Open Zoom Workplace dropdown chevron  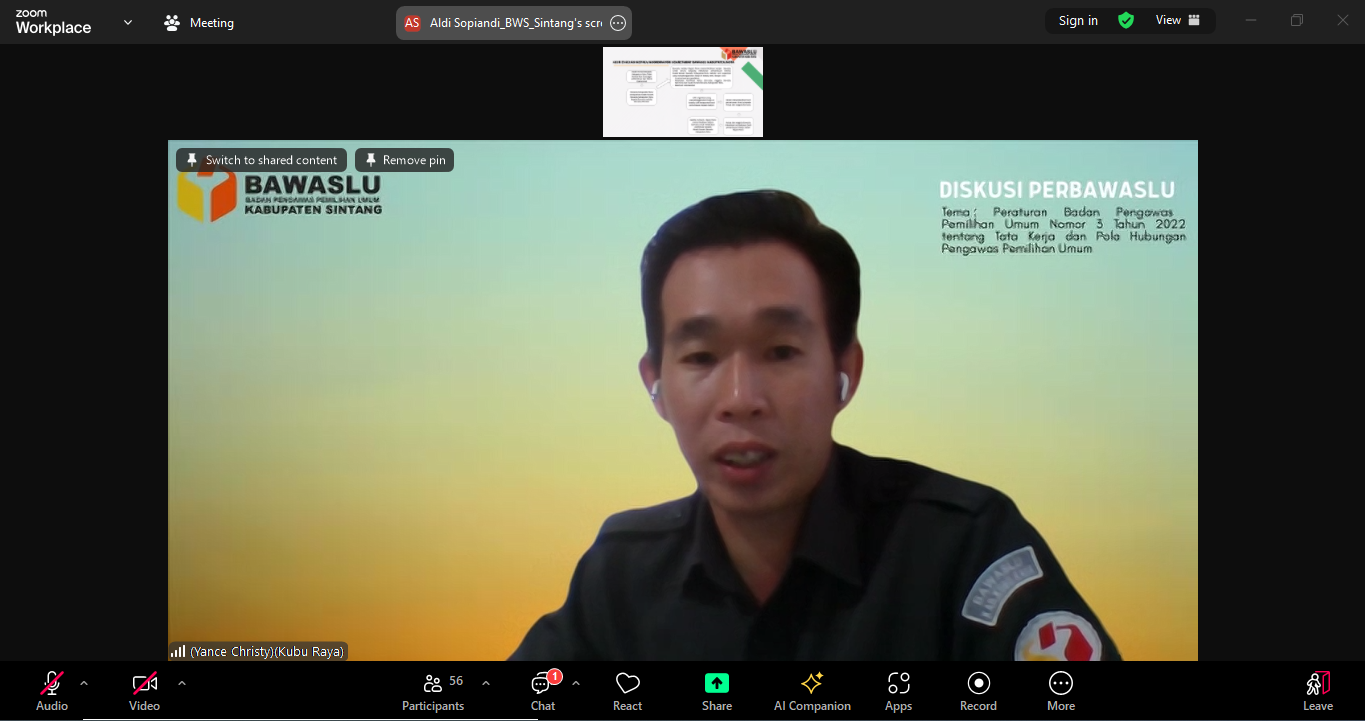[x=128, y=22]
